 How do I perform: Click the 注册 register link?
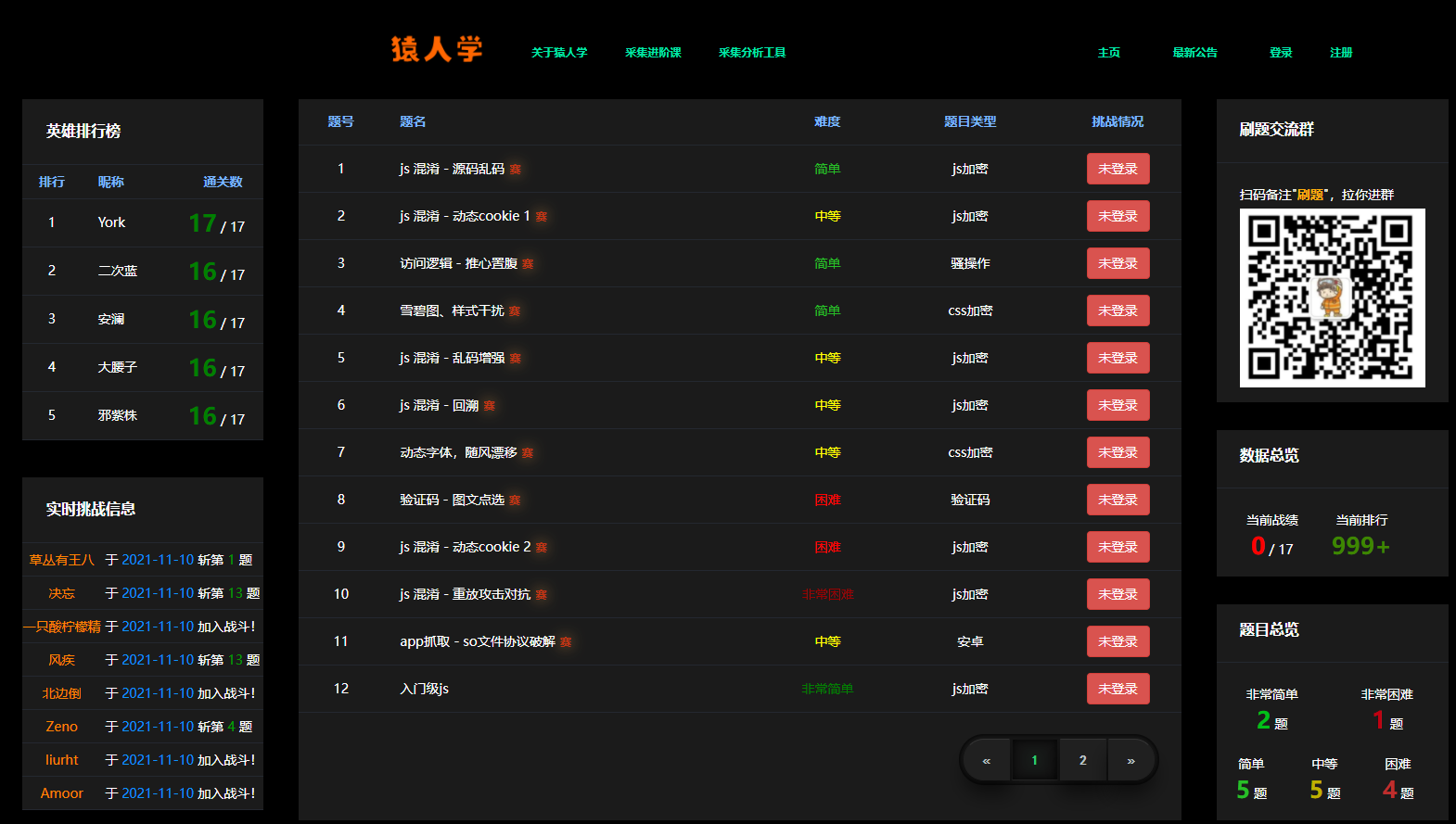coord(1340,53)
